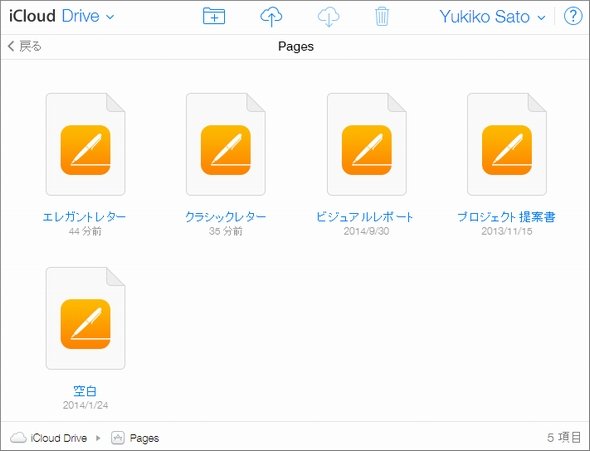Select the プロジェクト提案書 document thumbnail

[x=507, y=144]
